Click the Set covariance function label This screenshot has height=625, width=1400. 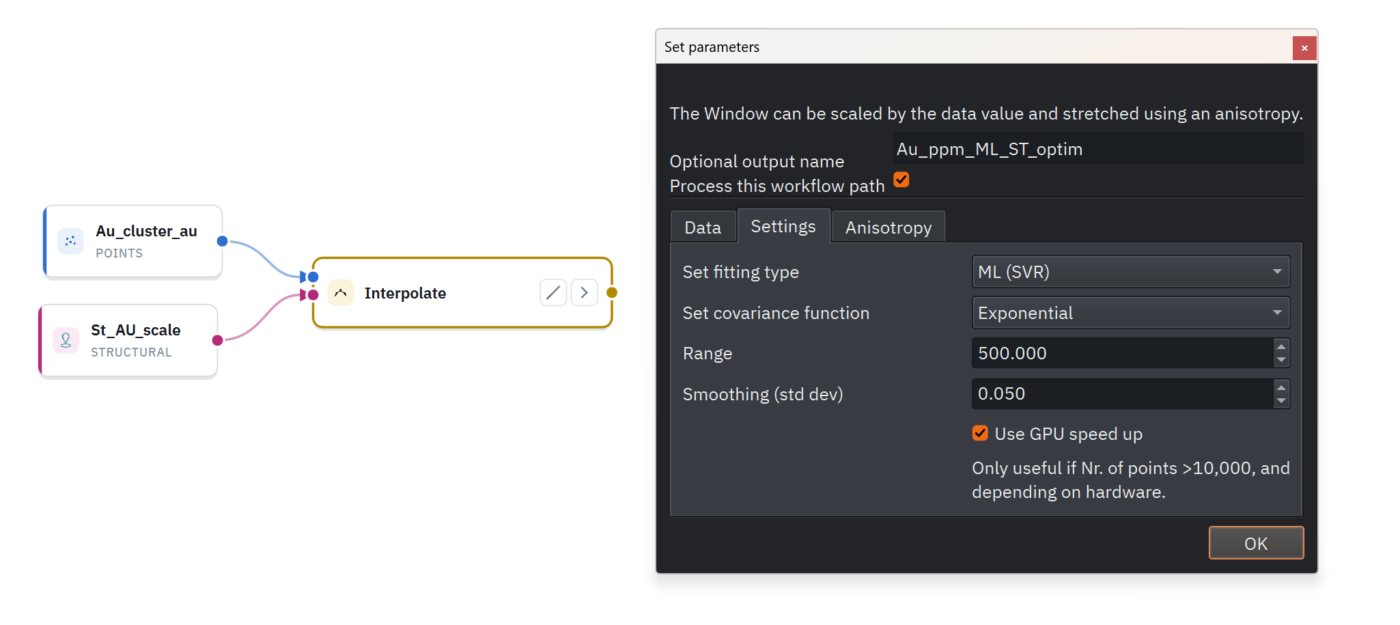(x=776, y=313)
